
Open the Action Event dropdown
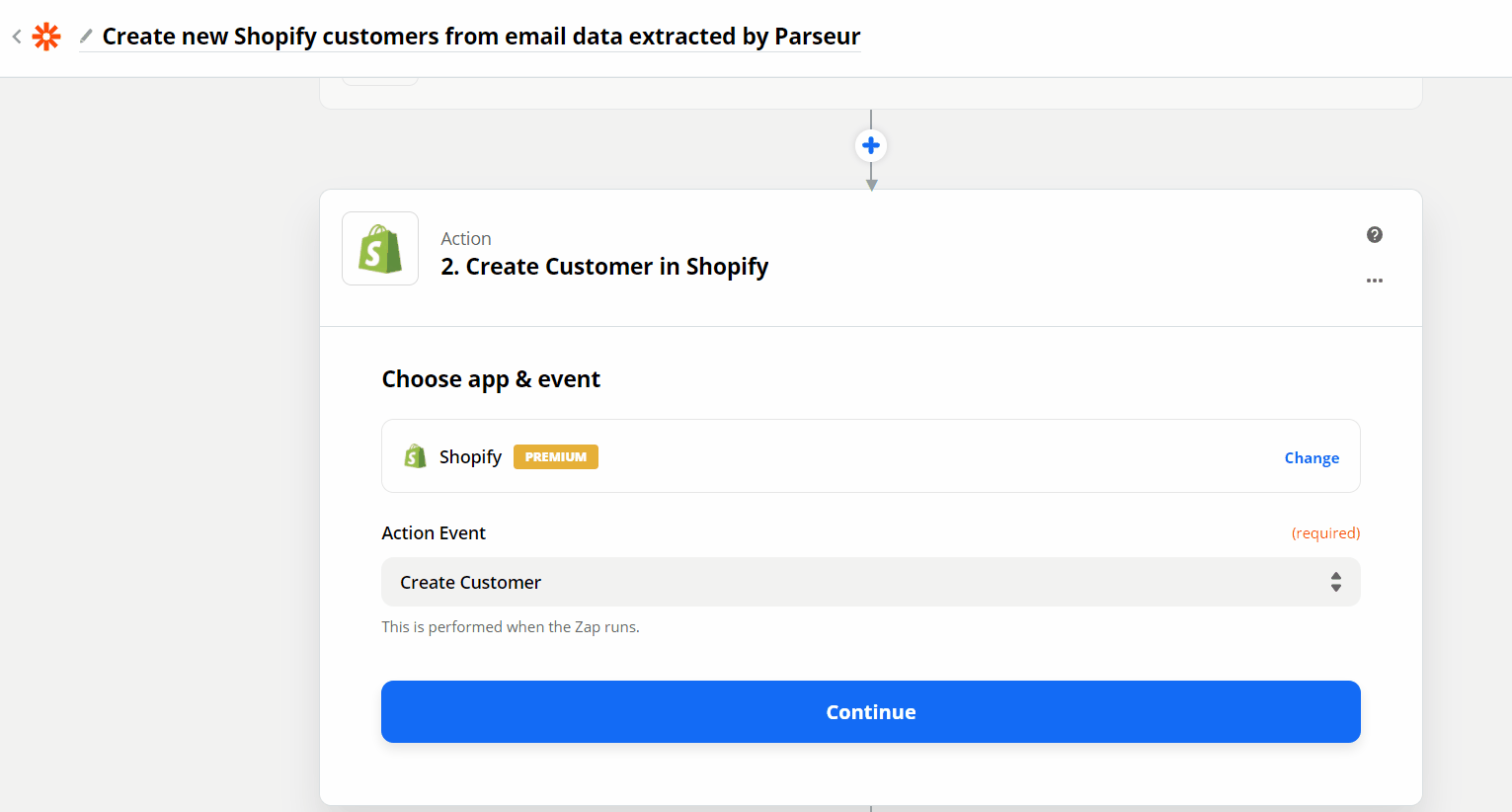pyautogui.click(x=869, y=582)
